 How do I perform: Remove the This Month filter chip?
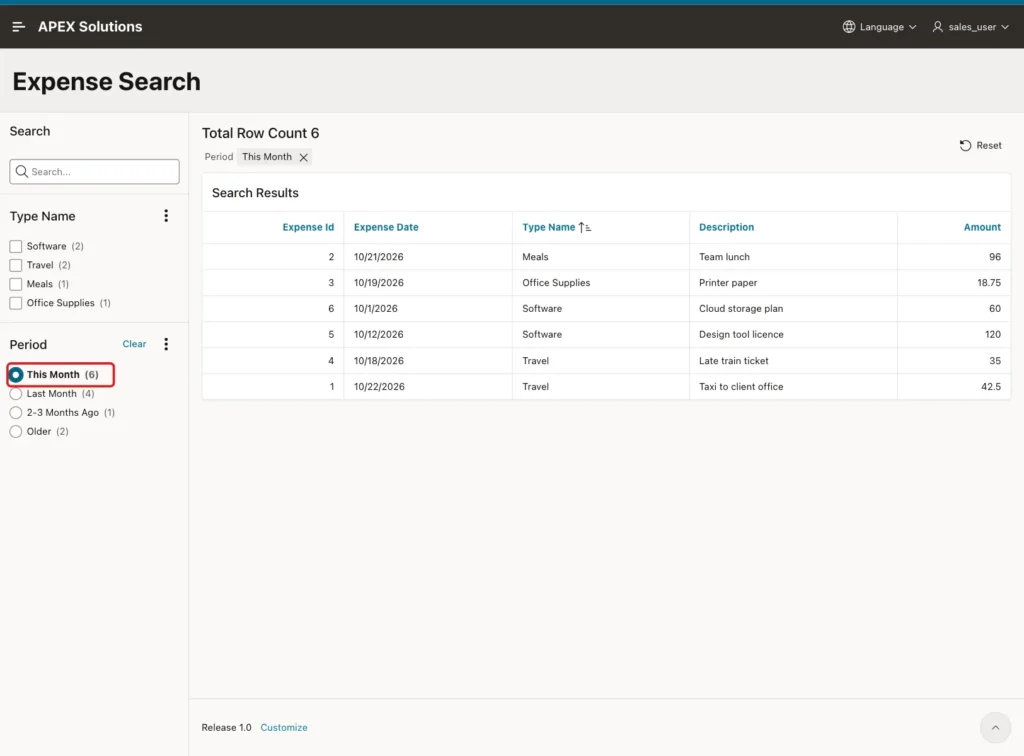coord(304,157)
